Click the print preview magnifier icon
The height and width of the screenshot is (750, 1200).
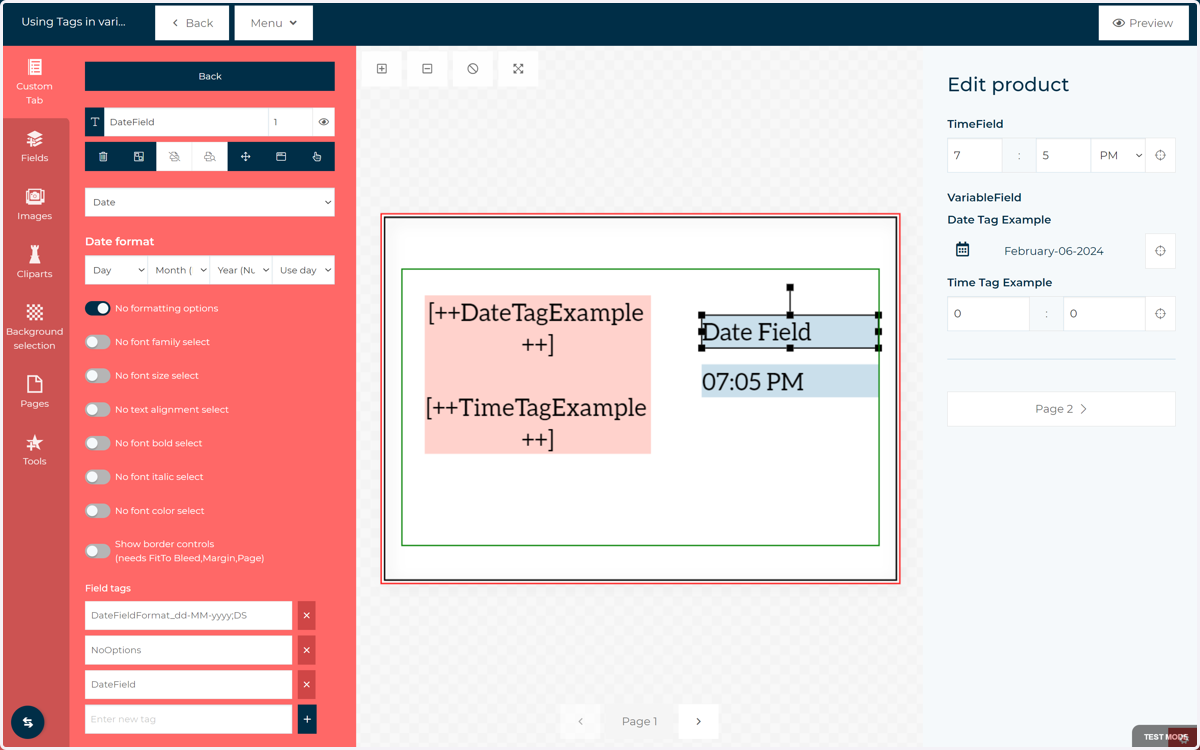(x=210, y=157)
